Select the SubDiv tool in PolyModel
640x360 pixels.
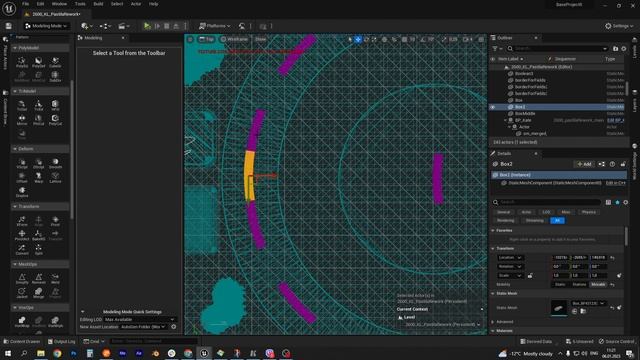coord(55,76)
